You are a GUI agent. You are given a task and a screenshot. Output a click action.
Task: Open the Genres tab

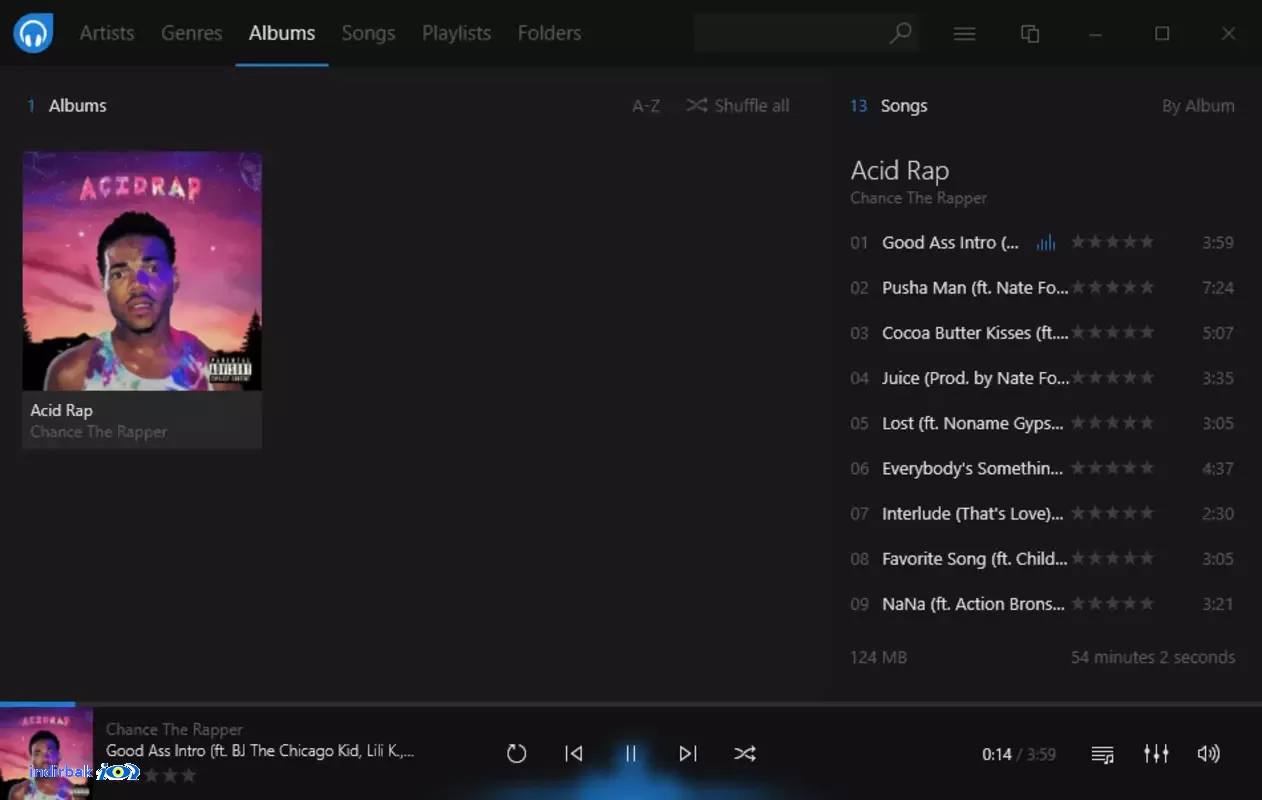tap(191, 33)
